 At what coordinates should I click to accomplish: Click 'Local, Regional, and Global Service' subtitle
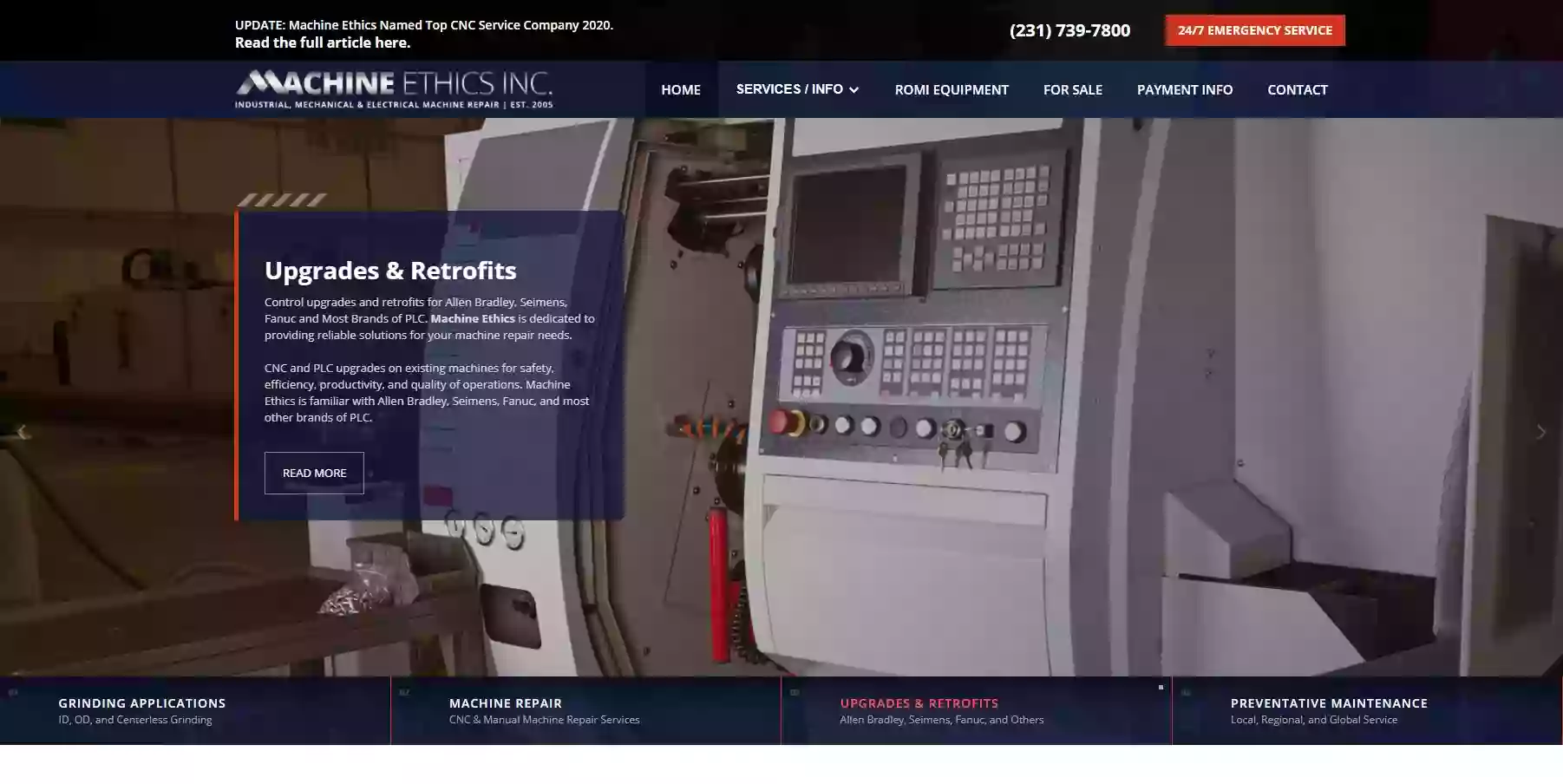(x=1314, y=720)
